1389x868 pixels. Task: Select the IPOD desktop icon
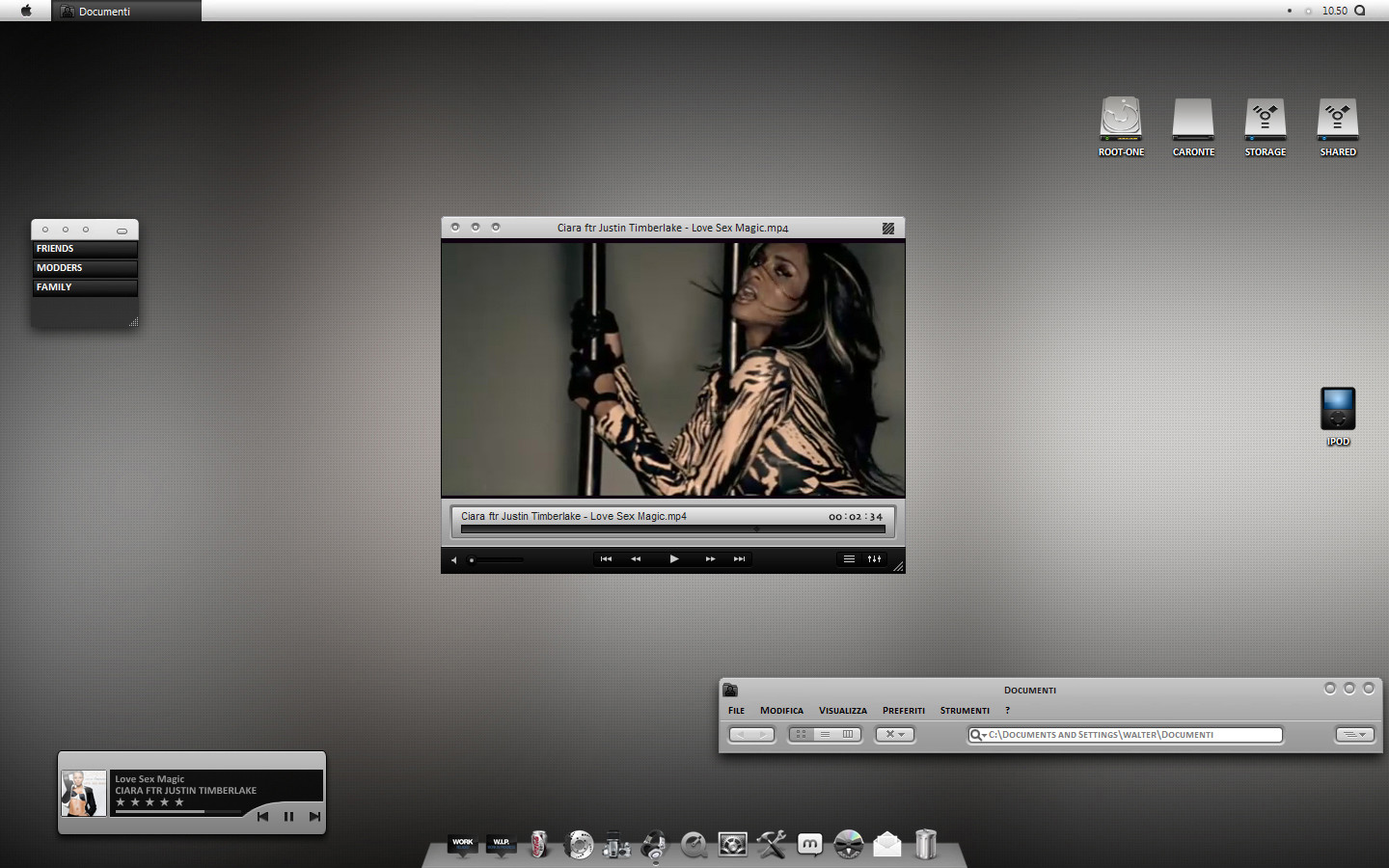click(1338, 409)
